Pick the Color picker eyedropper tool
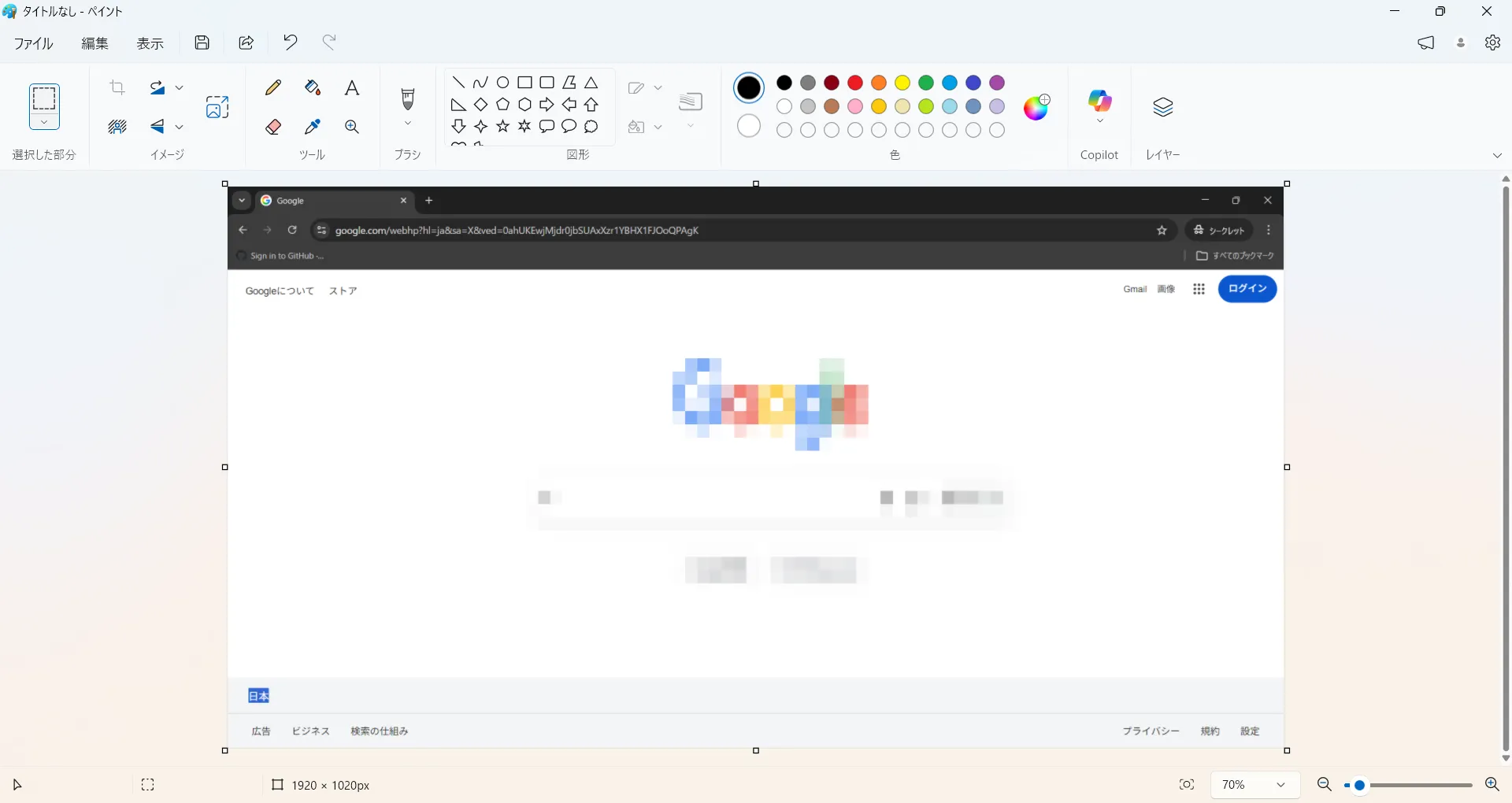 313,127
